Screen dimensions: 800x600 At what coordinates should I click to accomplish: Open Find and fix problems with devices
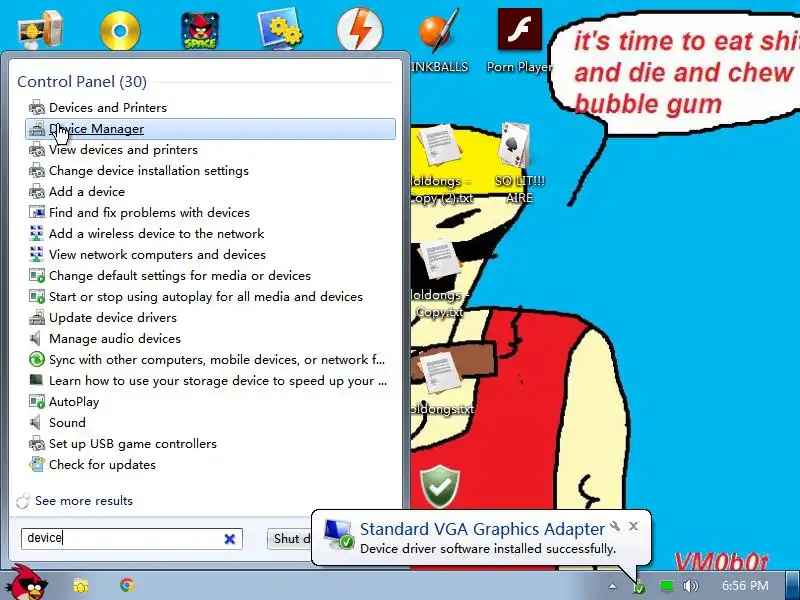point(210,212)
